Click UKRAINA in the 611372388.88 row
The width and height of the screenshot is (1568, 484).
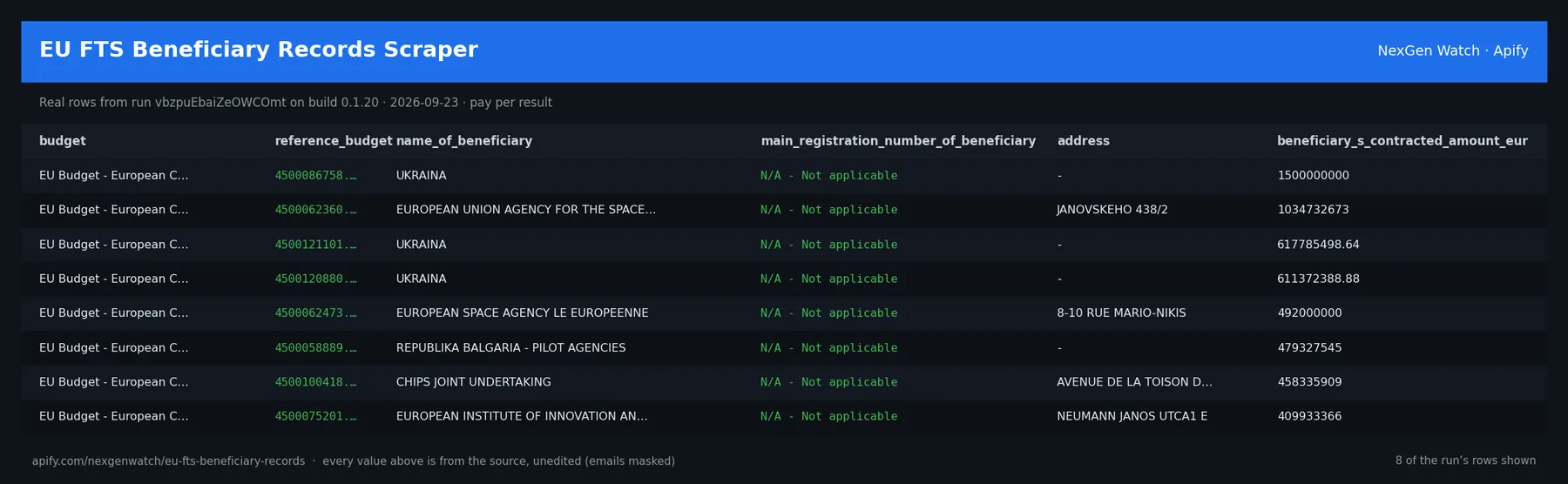click(421, 279)
